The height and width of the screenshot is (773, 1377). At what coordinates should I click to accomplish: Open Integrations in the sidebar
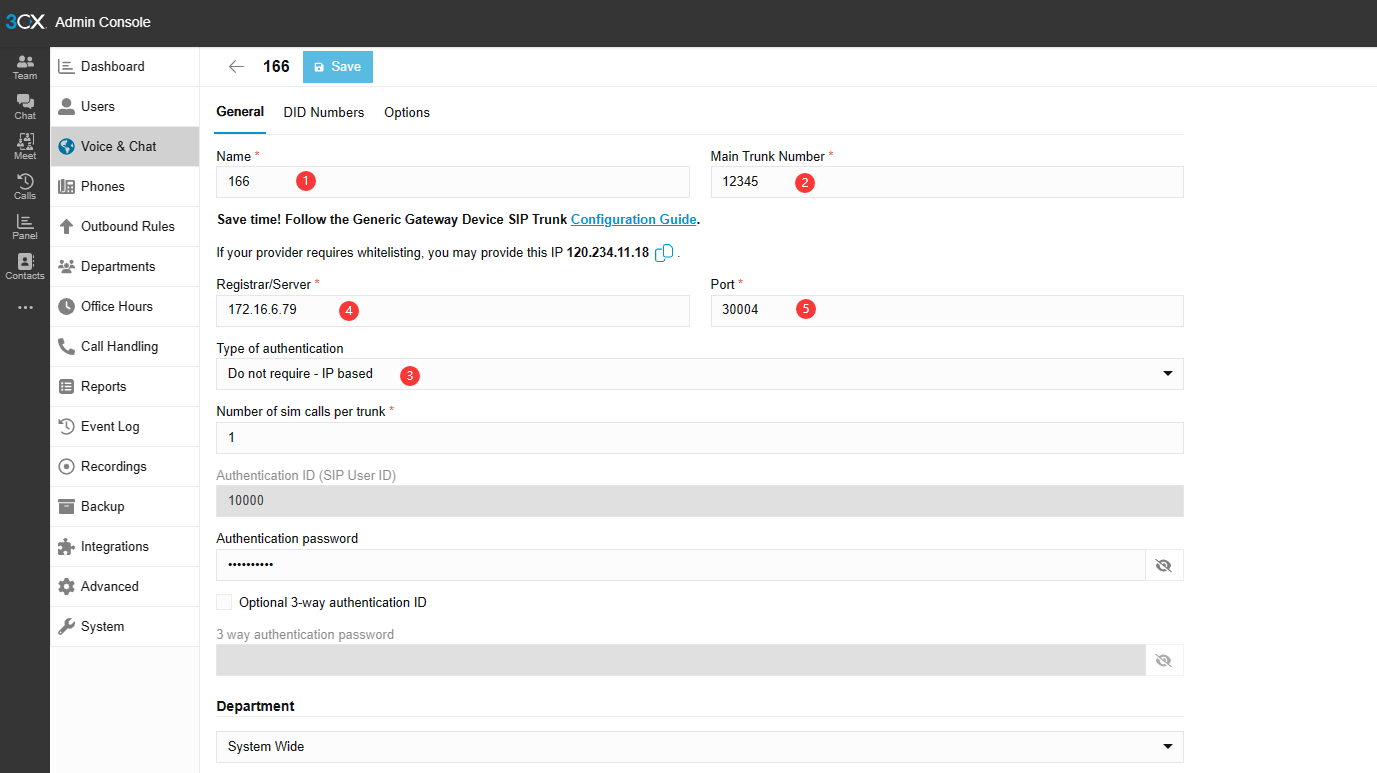(x=125, y=547)
